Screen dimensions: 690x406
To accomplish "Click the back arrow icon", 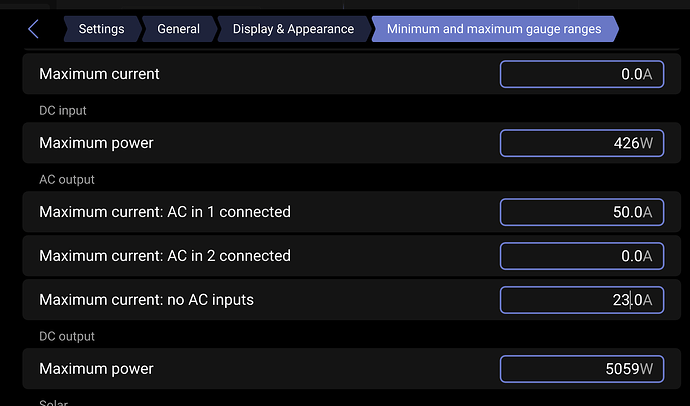I will pyautogui.click(x=33, y=29).
